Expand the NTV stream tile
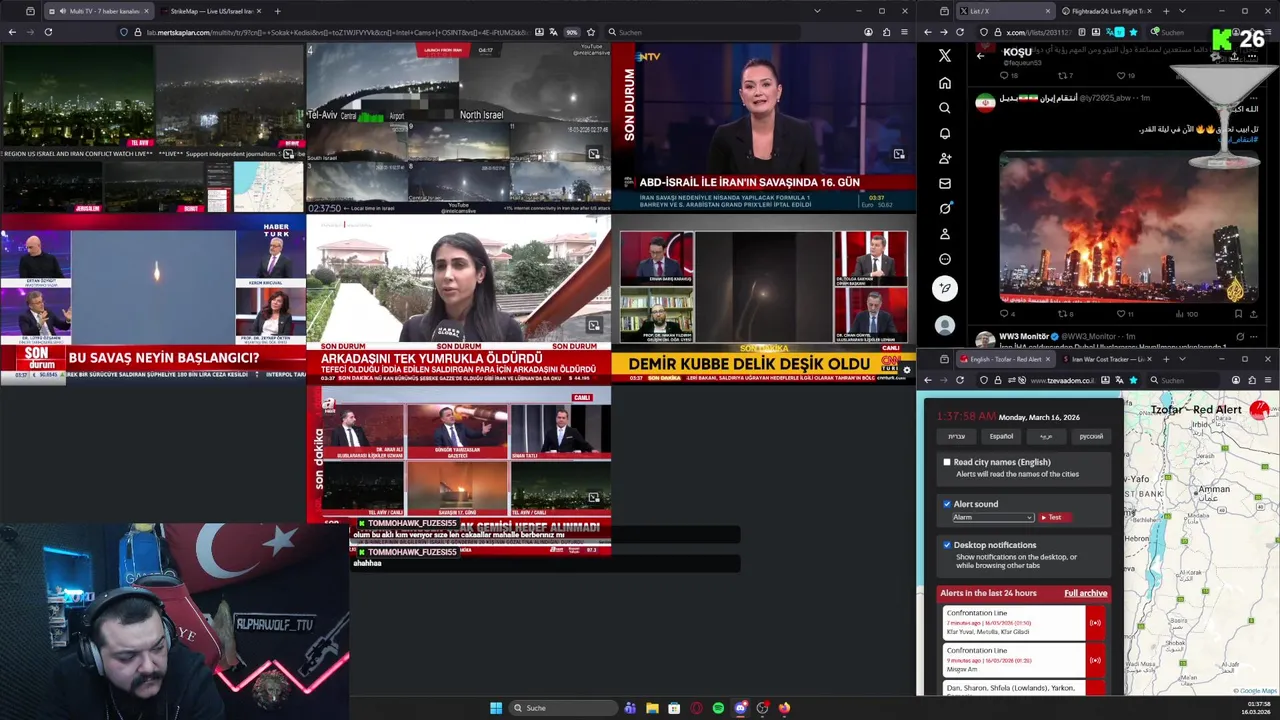This screenshot has width=1280, height=720. (899, 154)
